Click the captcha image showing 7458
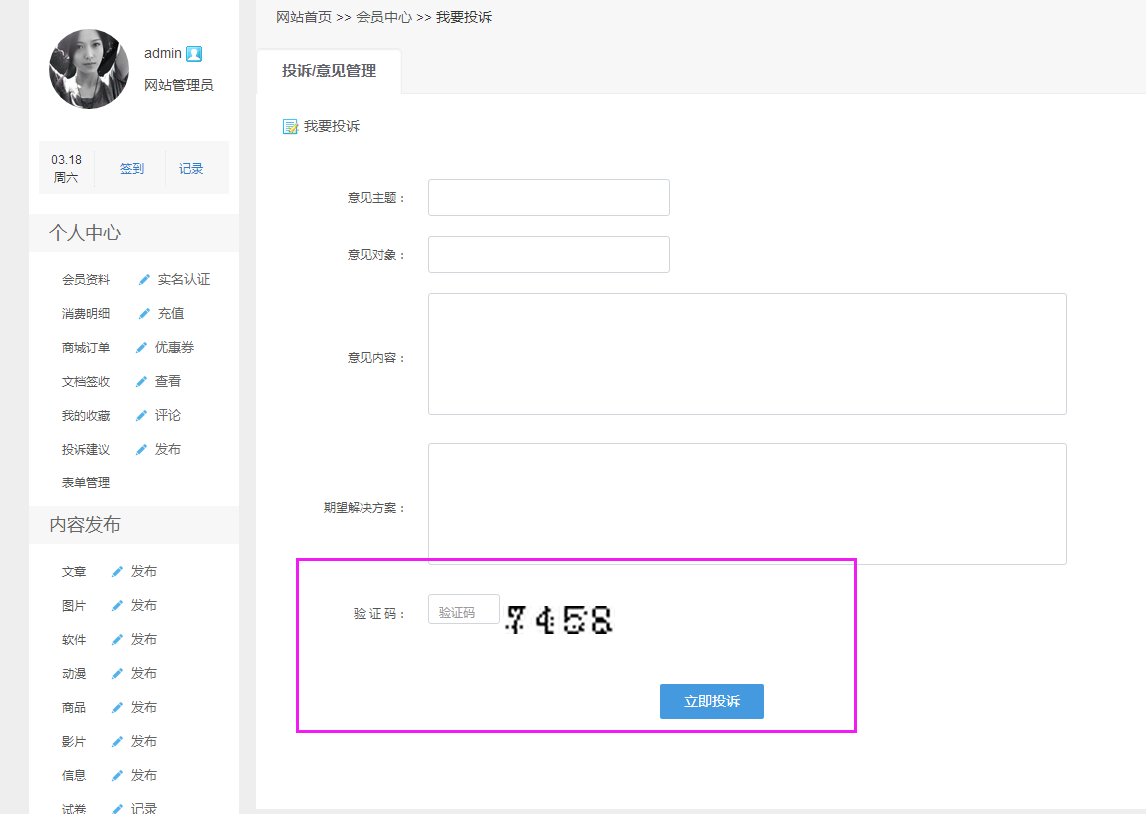1146x814 pixels. click(x=559, y=620)
